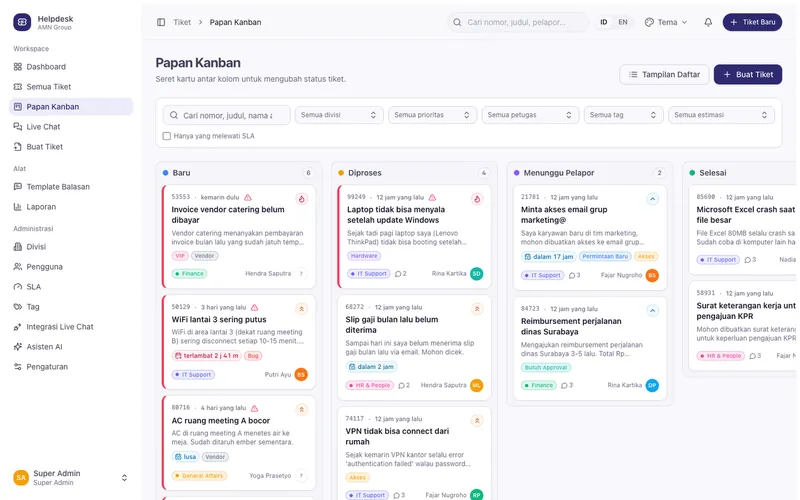Click the top bar search field

(x=518, y=22)
